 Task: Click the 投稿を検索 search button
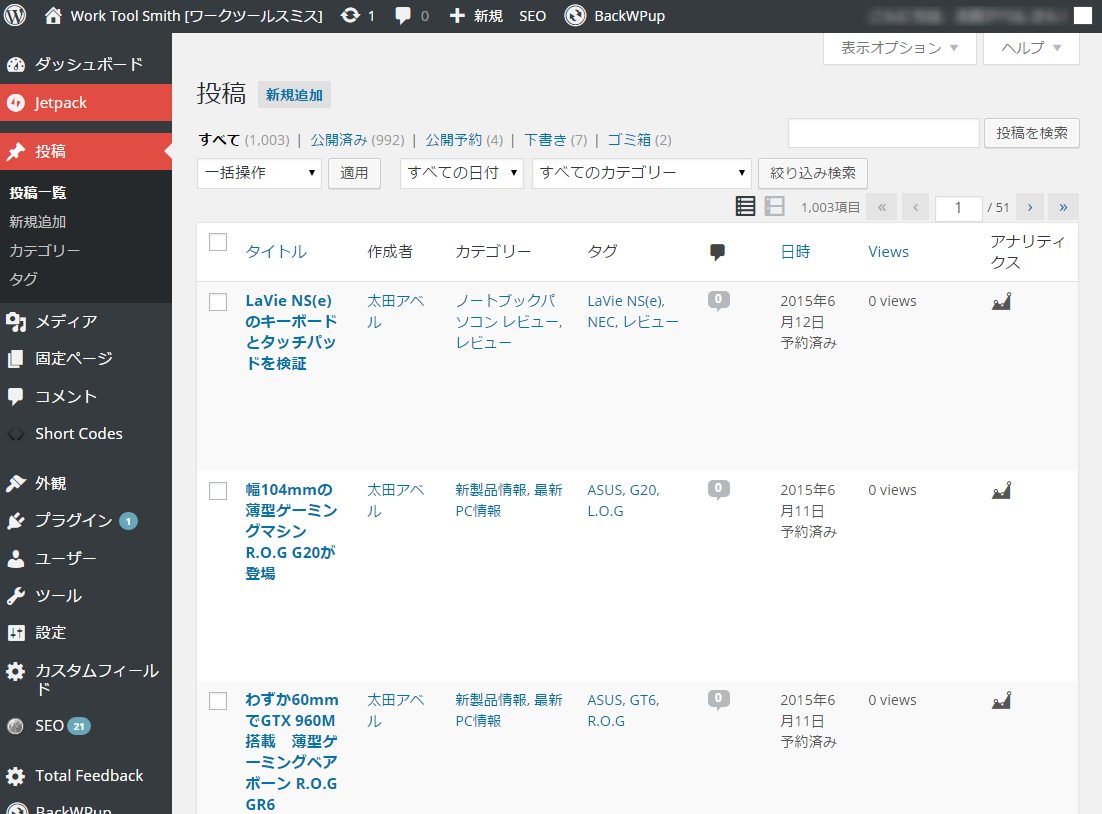click(1032, 133)
